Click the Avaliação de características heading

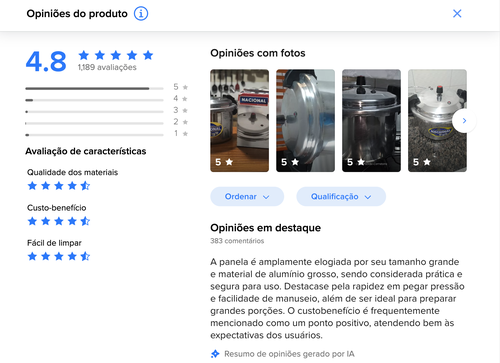click(x=86, y=151)
